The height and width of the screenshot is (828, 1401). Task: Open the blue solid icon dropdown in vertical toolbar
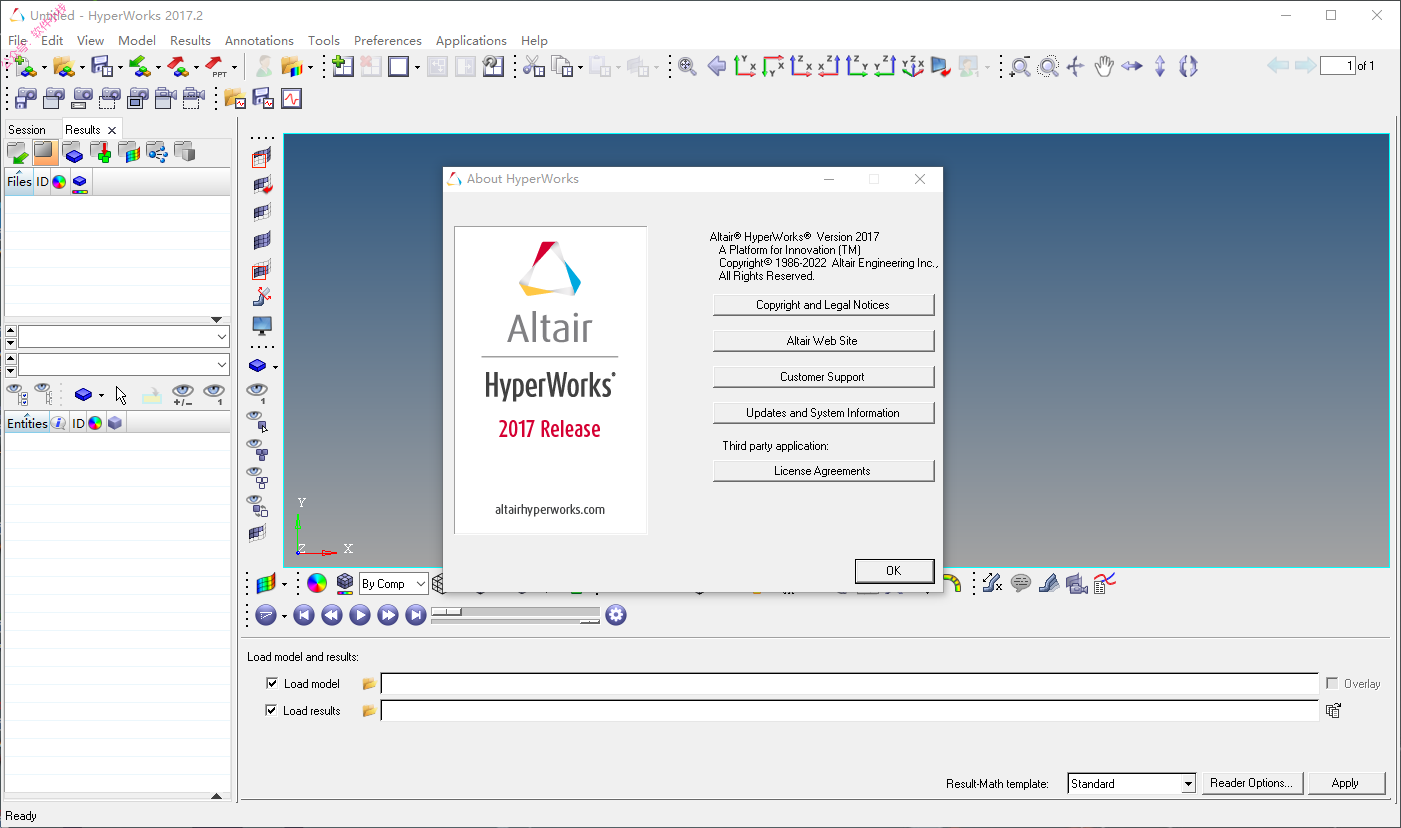point(275,367)
